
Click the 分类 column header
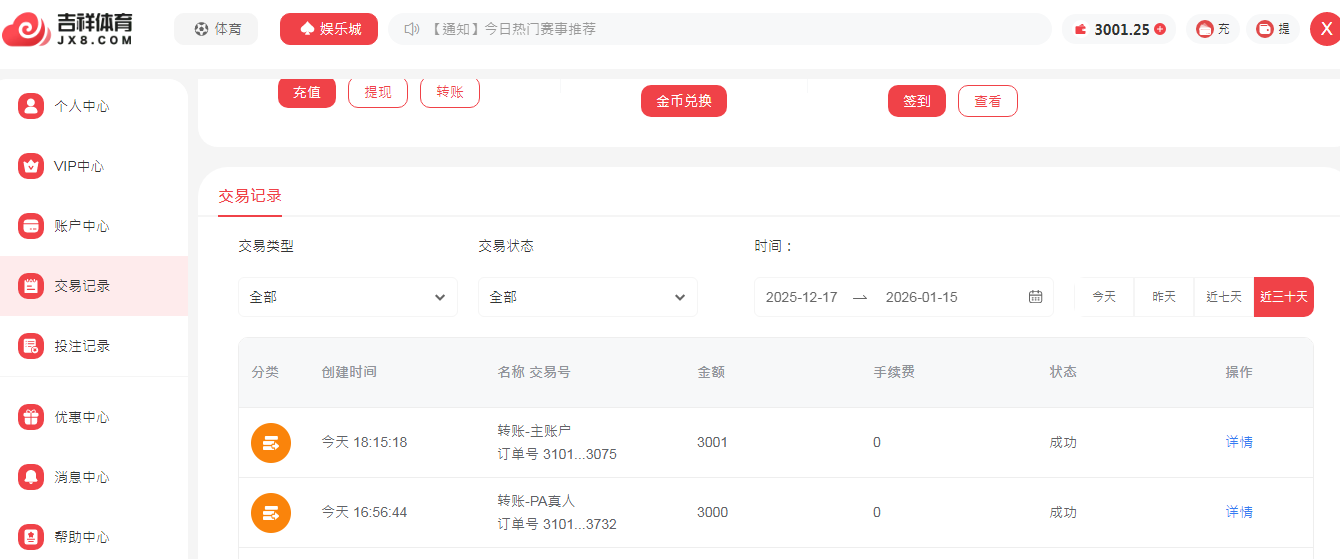(265, 372)
